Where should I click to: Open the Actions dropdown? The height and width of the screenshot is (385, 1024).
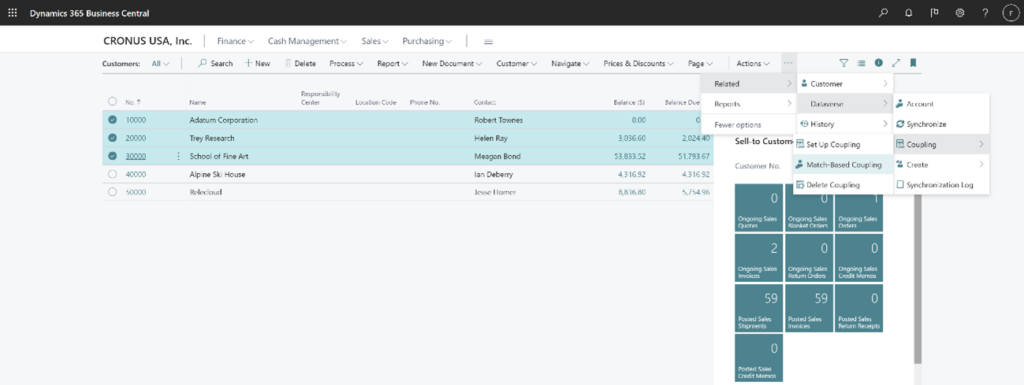pyautogui.click(x=753, y=63)
